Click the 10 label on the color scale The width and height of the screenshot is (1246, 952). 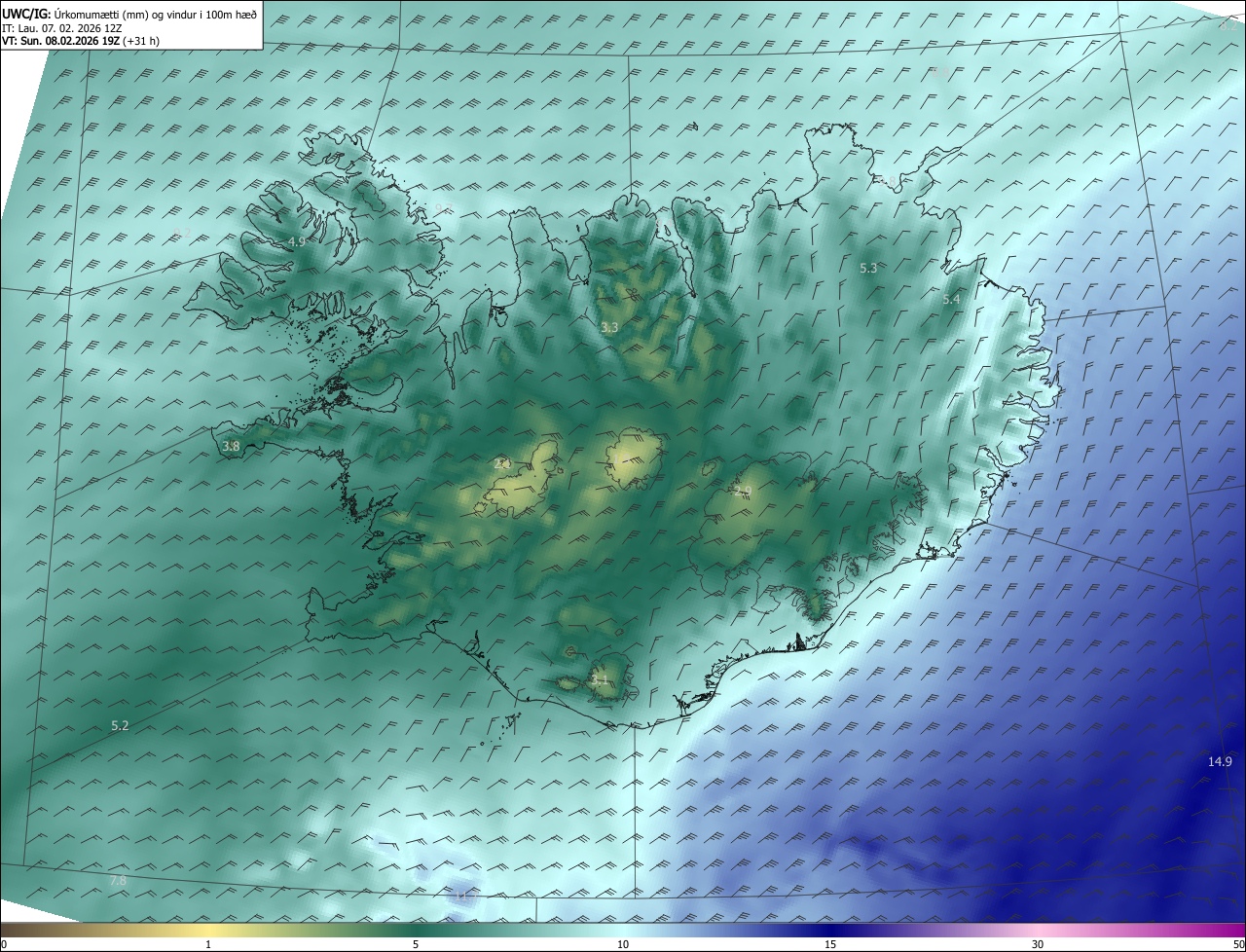(623, 944)
